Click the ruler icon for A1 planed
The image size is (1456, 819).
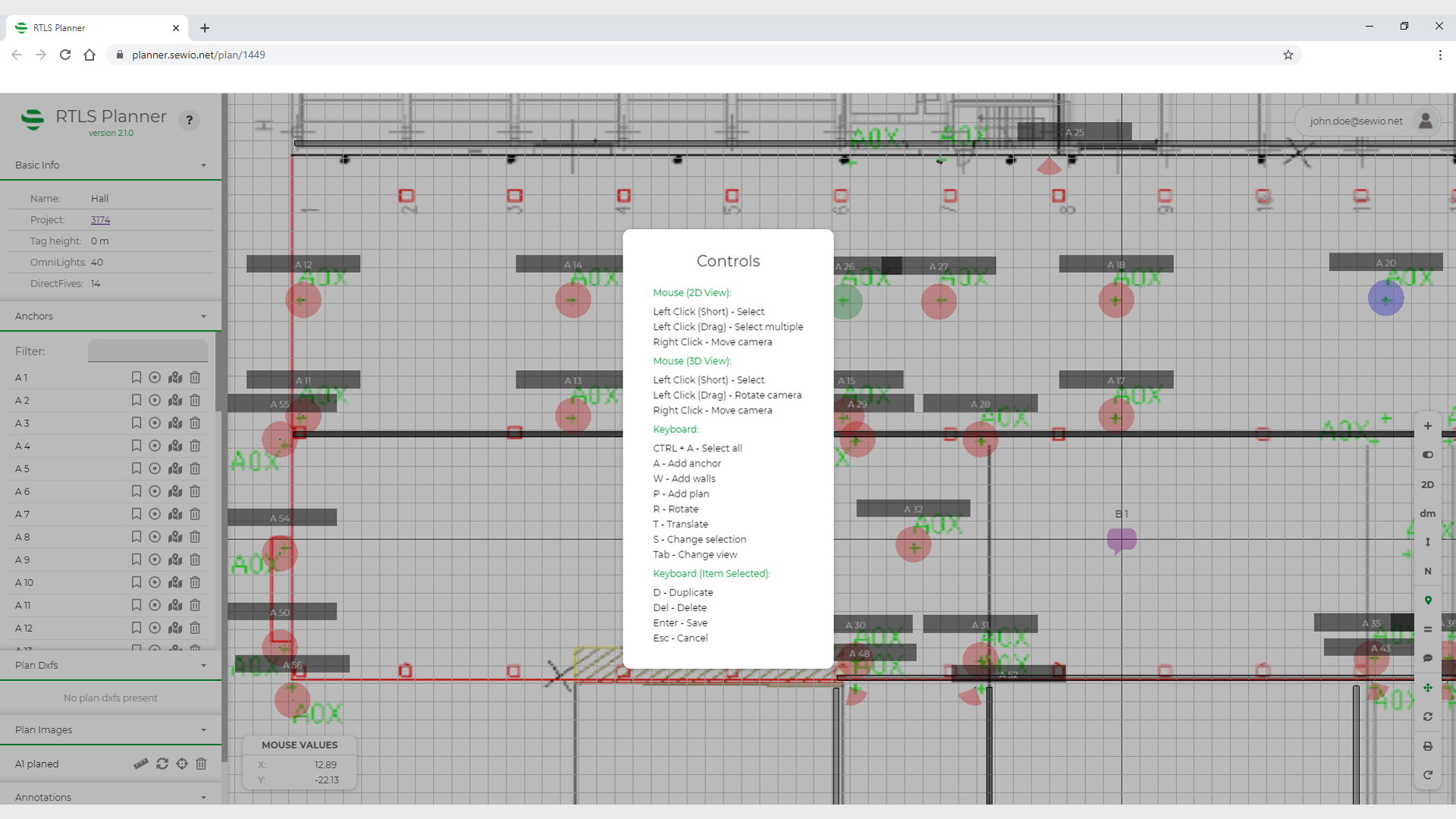(x=141, y=764)
